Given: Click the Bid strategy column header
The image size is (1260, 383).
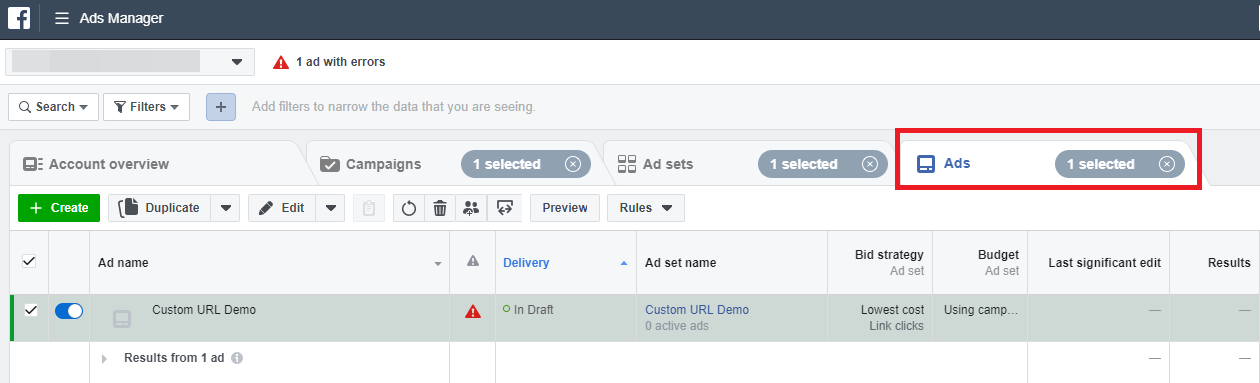Looking at the screenshot, I should 890,255.
